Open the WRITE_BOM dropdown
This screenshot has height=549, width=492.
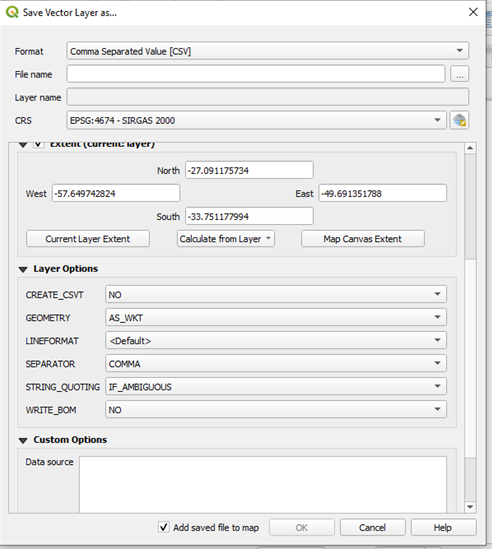tap(276, 410)
